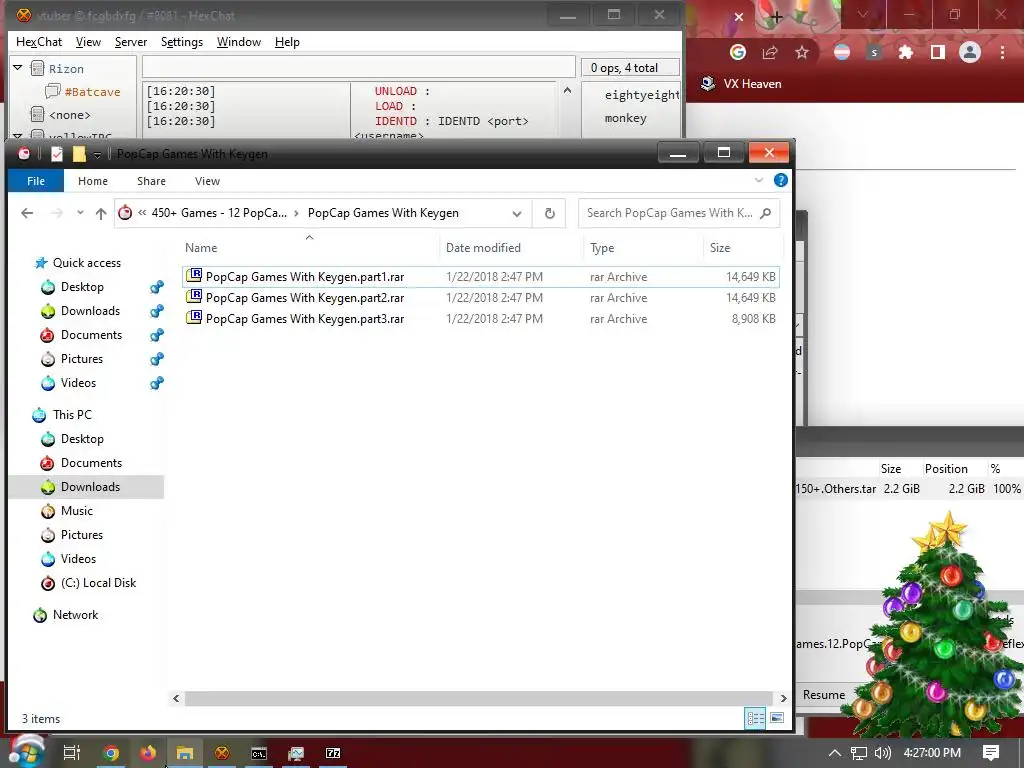This screenshot has width=1024, height=768.
Task: Open the Settings menu in HexChat
Action: pos(182,42)
